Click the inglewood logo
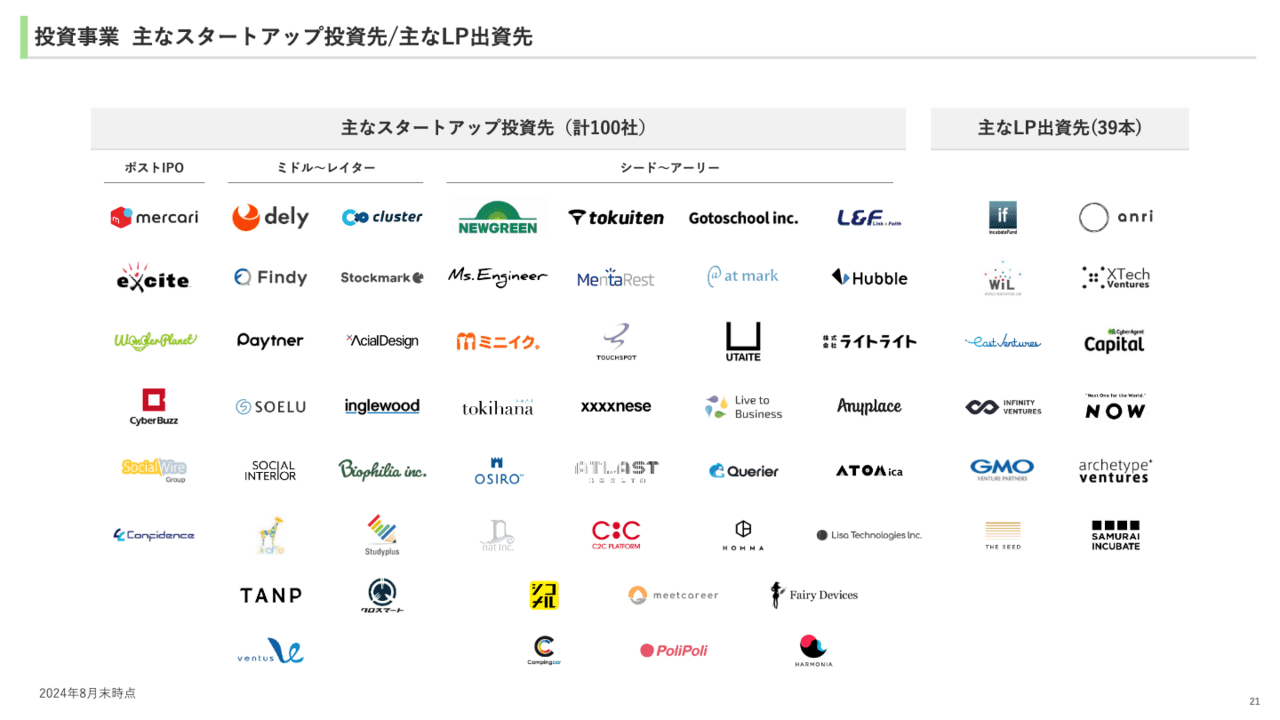 382,406
